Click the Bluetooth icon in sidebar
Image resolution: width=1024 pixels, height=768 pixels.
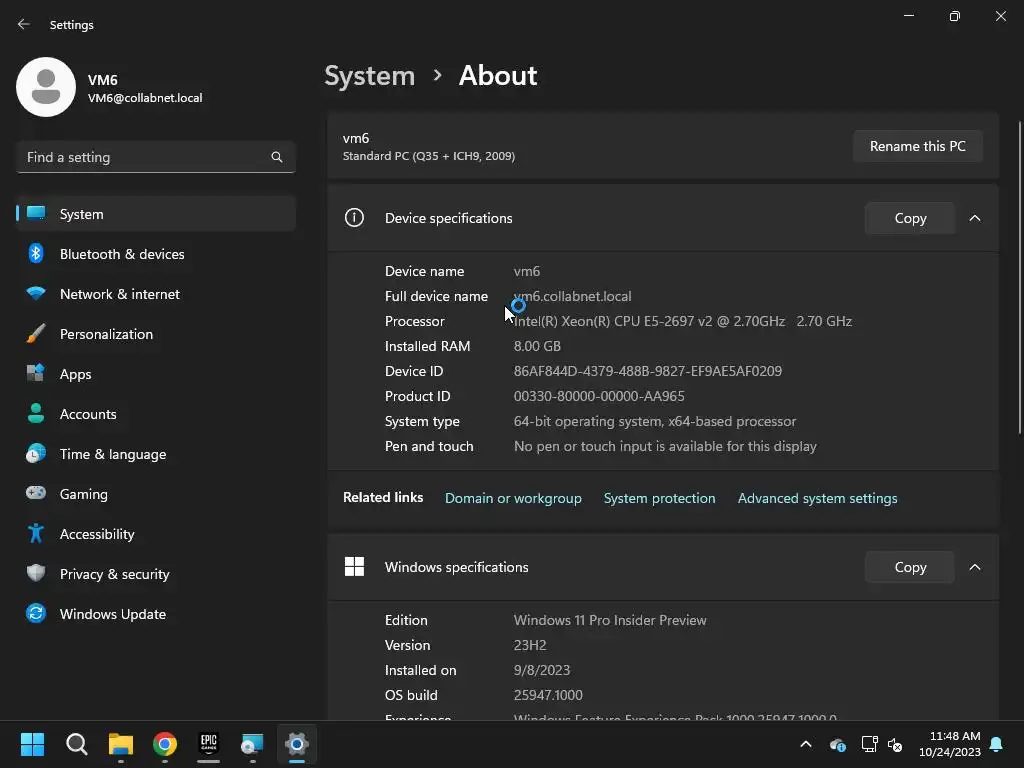pyautogui.click(x=36, y=253)
